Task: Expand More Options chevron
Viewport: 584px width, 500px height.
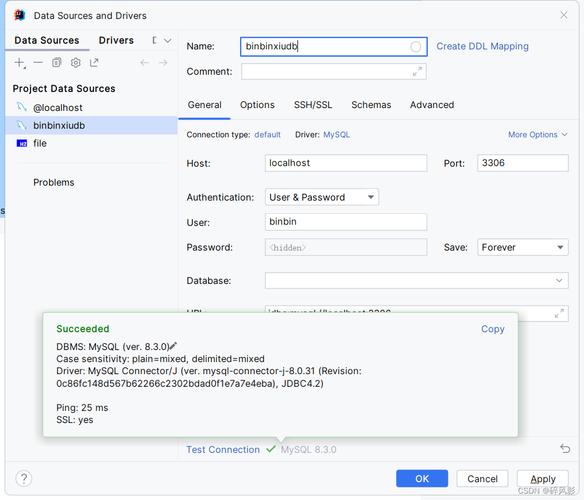Action: click(x=565, y=135)
